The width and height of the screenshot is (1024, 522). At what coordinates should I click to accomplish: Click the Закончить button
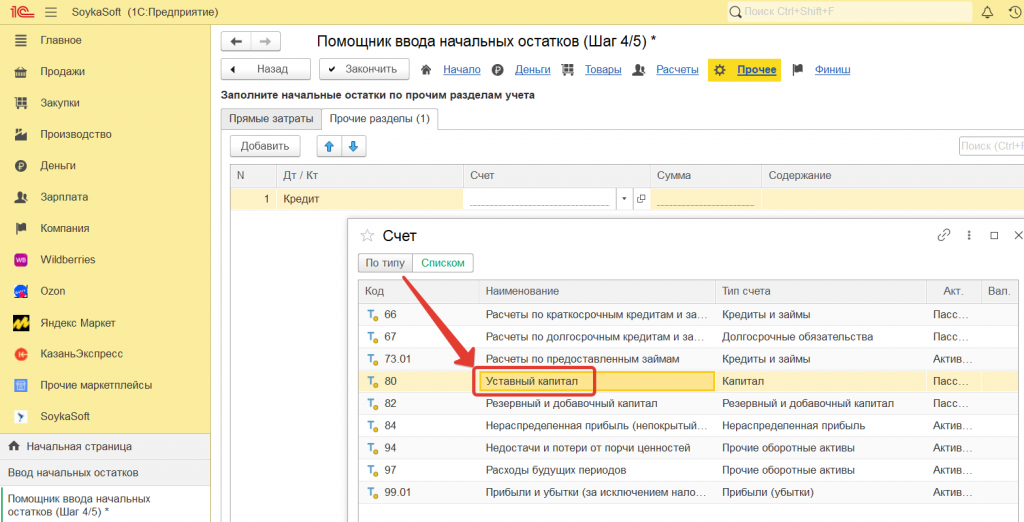click(364, 69)
